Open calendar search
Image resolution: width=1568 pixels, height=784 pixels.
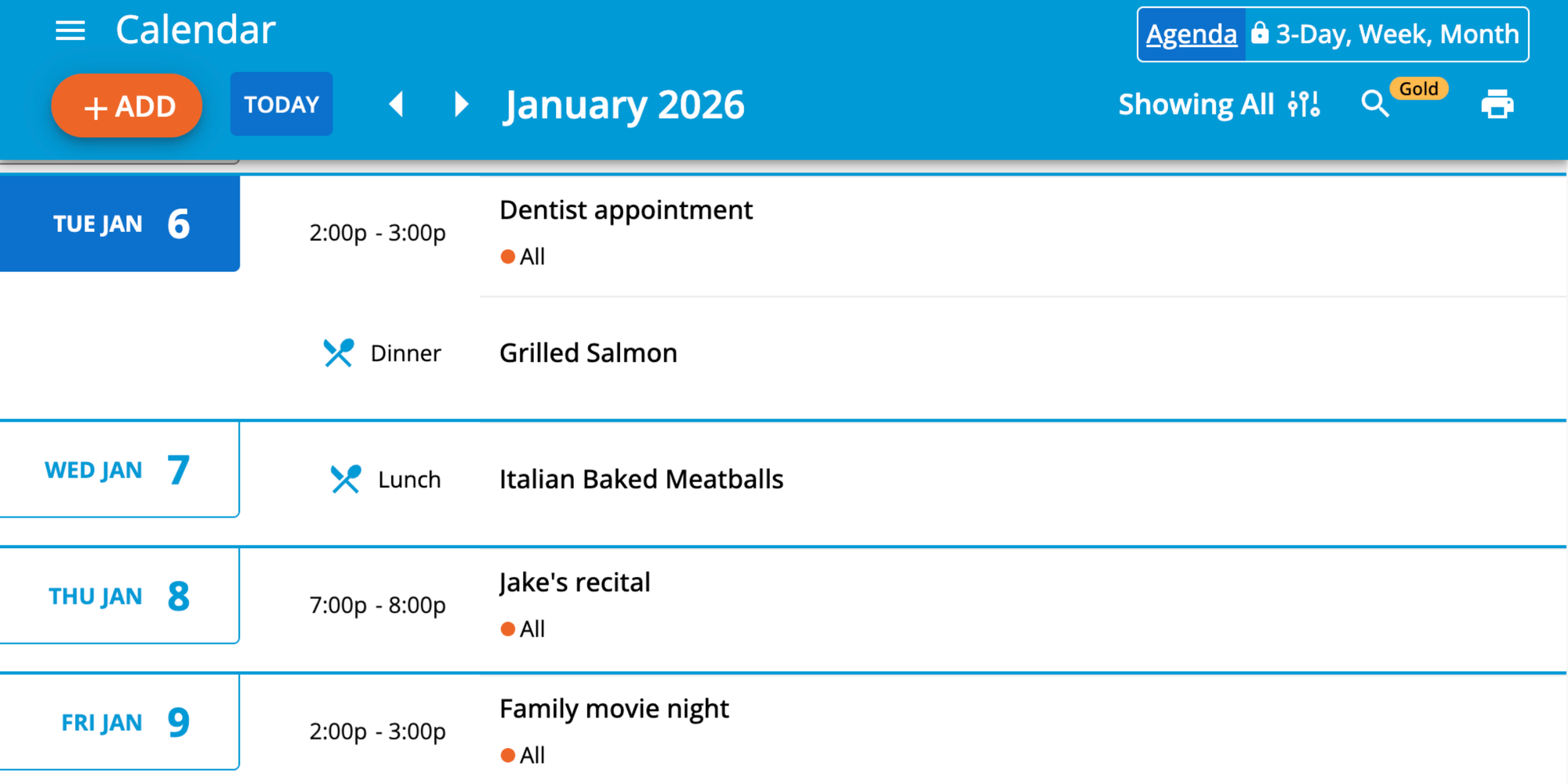tap(1374, 104)
